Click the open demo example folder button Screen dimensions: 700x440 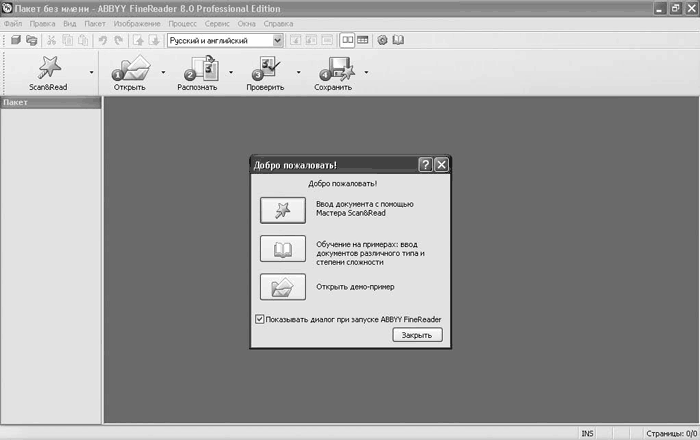(x=283, y=287)
